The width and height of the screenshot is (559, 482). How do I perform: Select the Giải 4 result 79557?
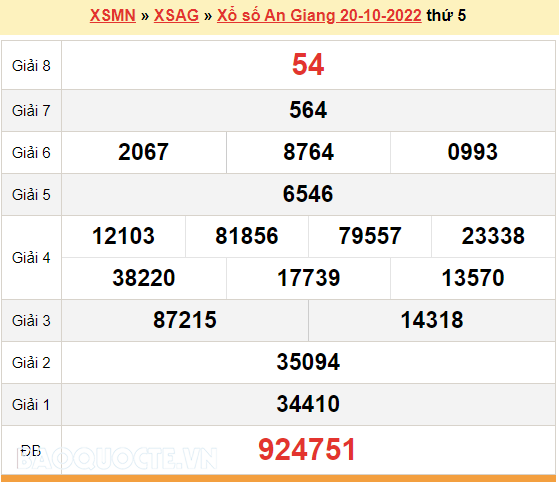point(370,236)
